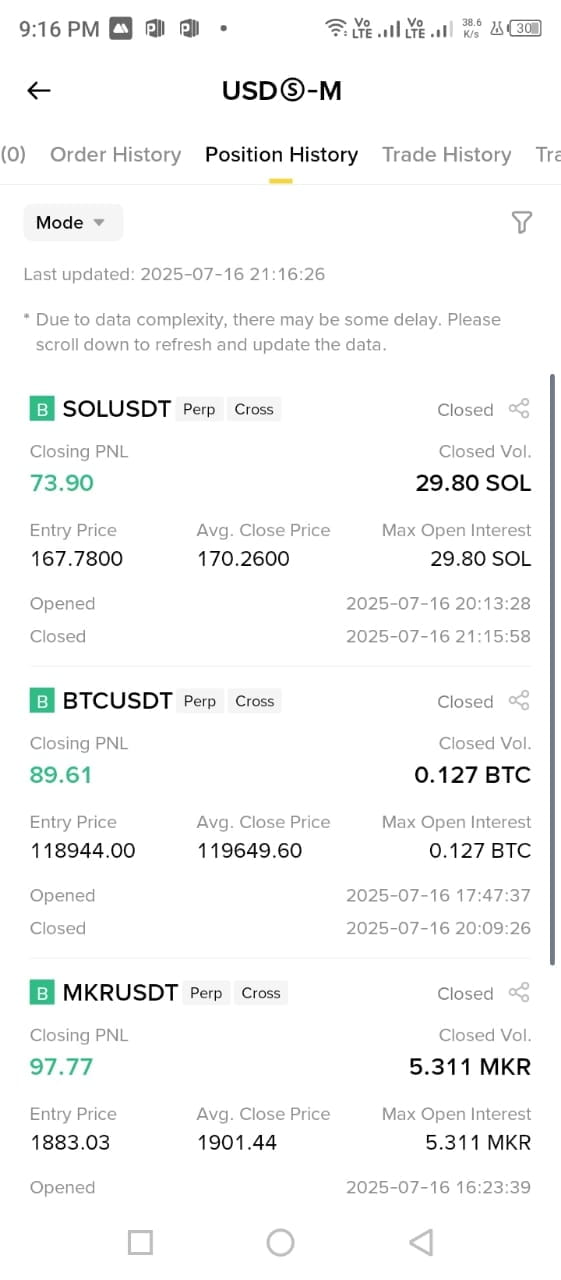
Task: Tap the green B badge beside SOLUSDT
Action: pos(42,409)
